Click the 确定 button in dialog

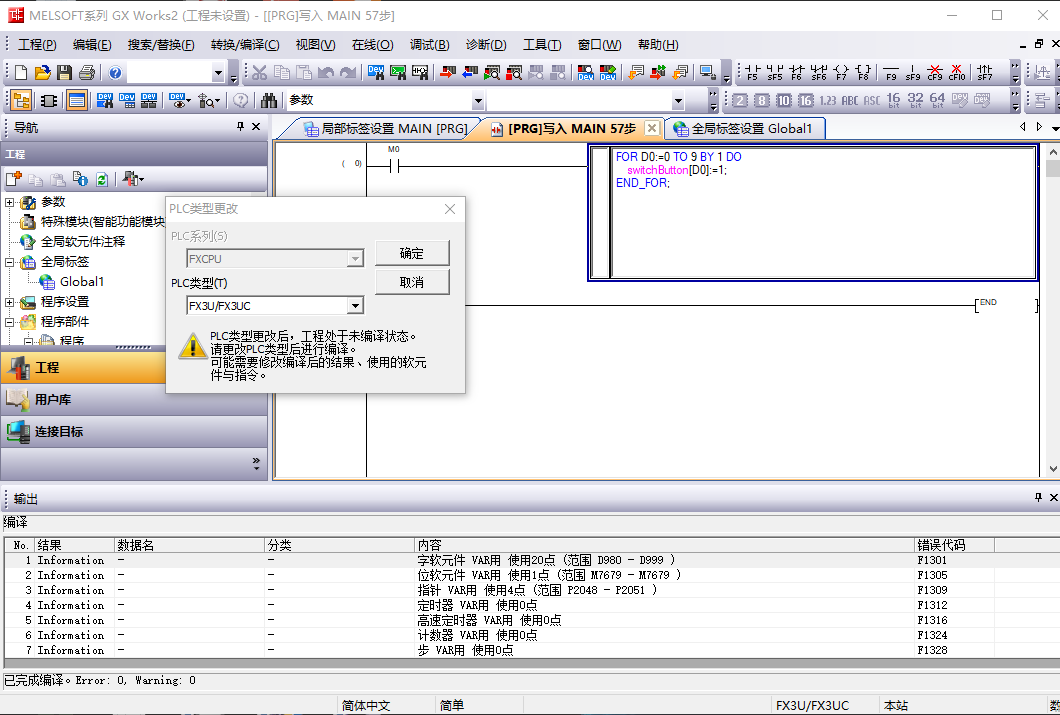(411, 253)
